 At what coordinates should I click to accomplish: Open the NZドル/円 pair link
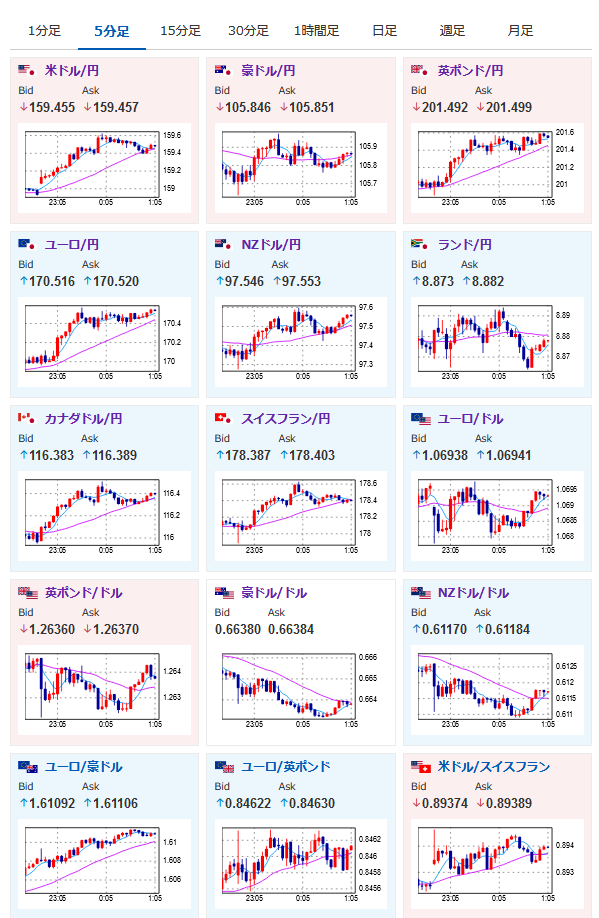point(271,245)
